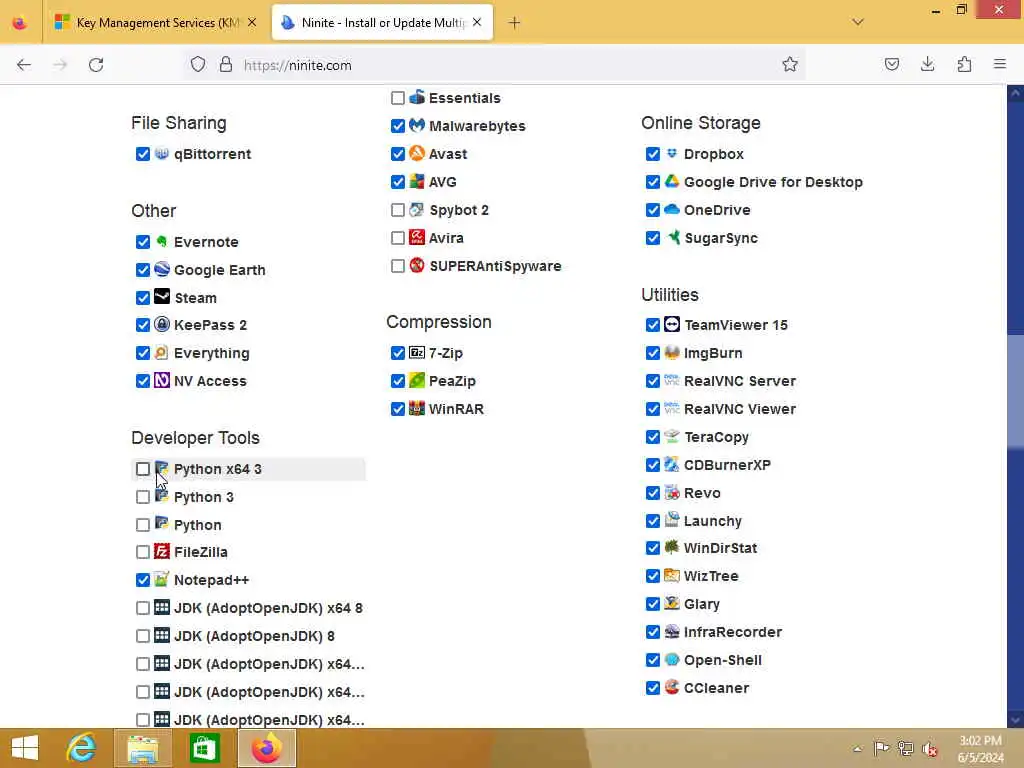Uncheck the Notepad++ checkbox
This screenshot has width=1024, height=768.
click(142, 579)
